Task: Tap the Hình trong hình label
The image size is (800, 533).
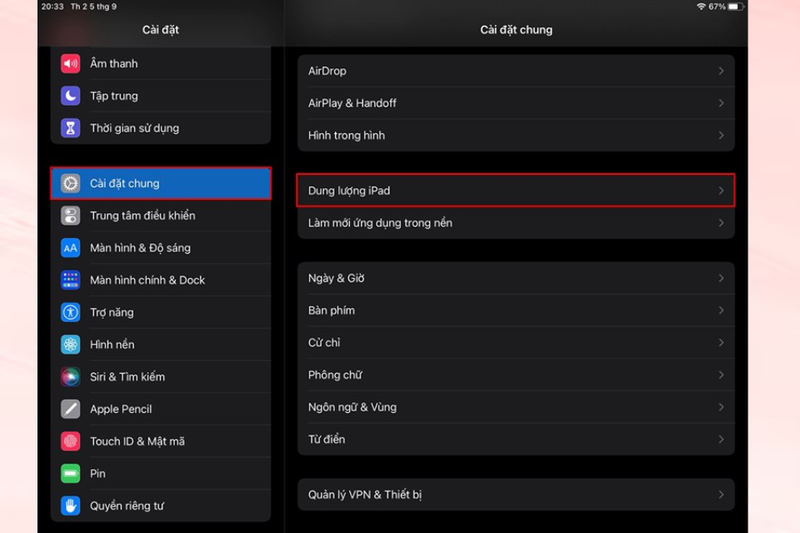Action: (346, 135)
